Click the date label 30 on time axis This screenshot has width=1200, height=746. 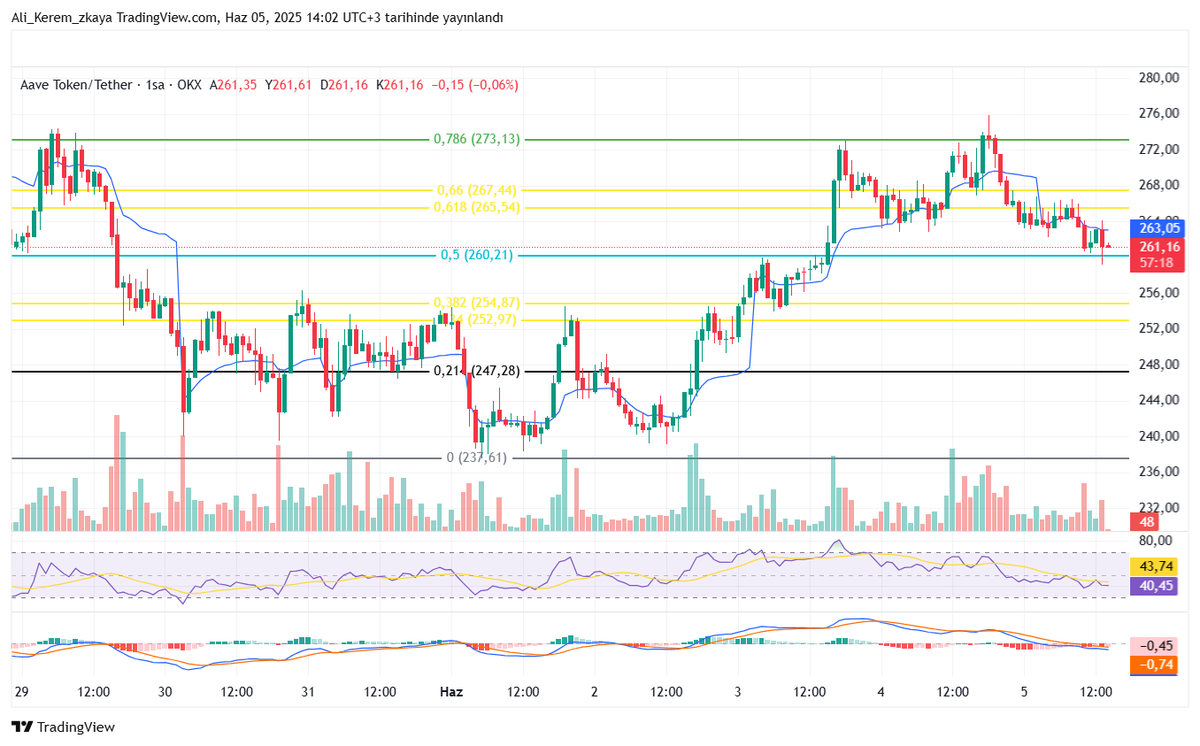(x=165, y=691)
